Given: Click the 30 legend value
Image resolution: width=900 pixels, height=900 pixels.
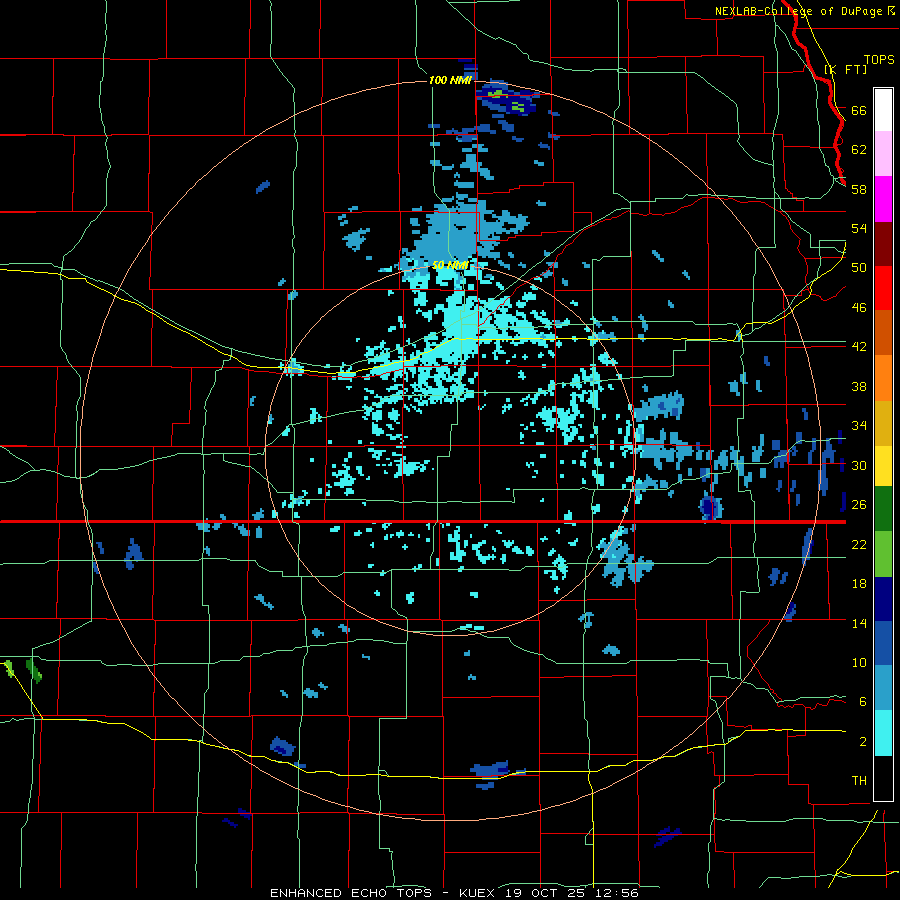Looking at the screenshot, I should [x=859, y=465].
